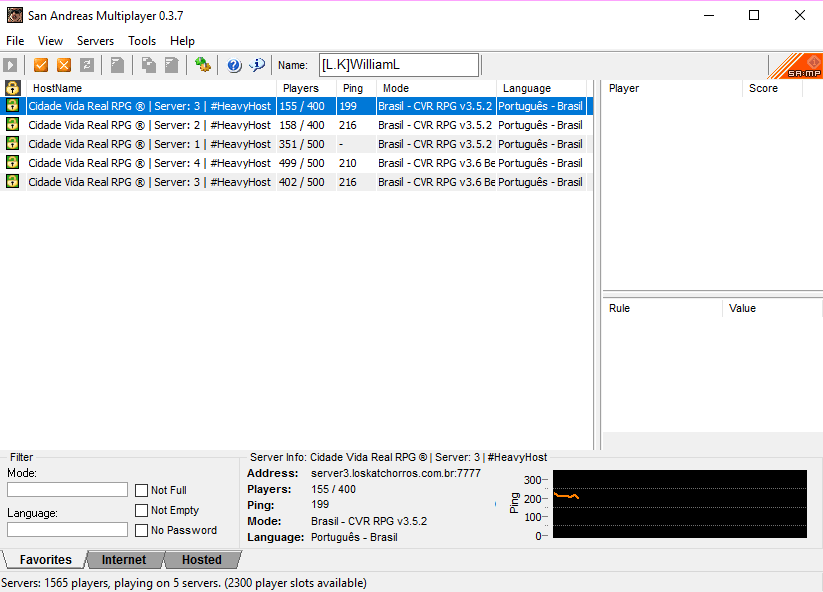Click the lock icon of the Server: 4 row

point(12,162)
